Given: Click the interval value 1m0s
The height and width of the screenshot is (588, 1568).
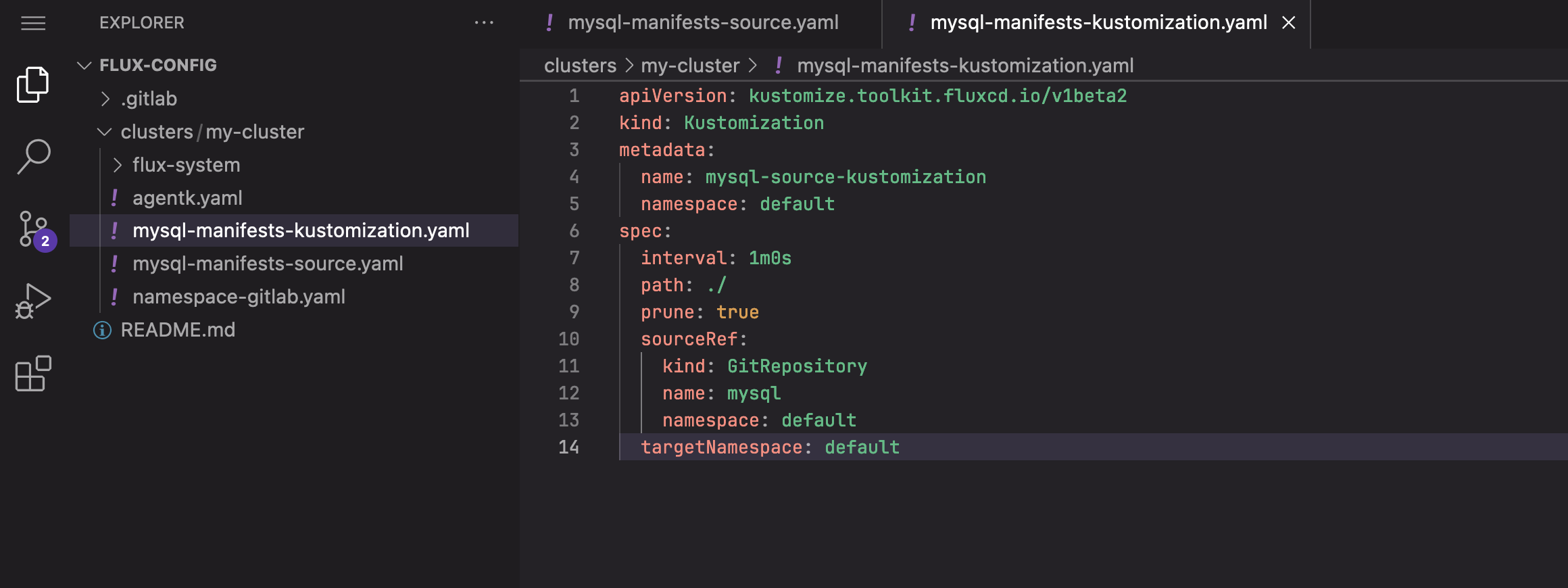Looking at the screenshot, I should 770,258.
